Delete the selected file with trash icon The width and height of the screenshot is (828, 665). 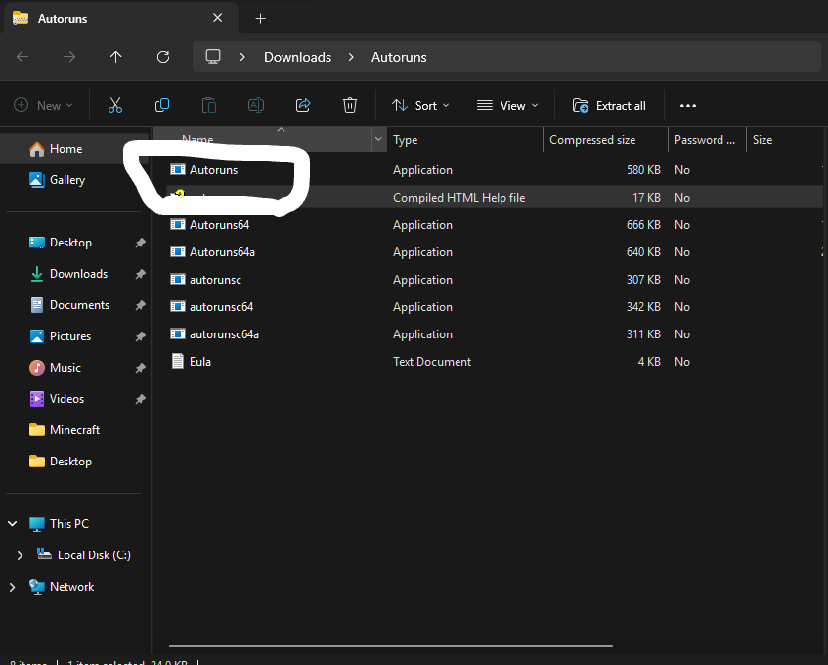point(350,106)
